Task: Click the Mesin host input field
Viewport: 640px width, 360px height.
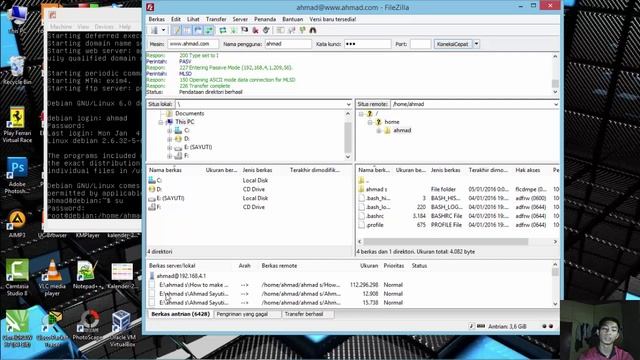Action: pyautogui.click(x=193, y=44)
